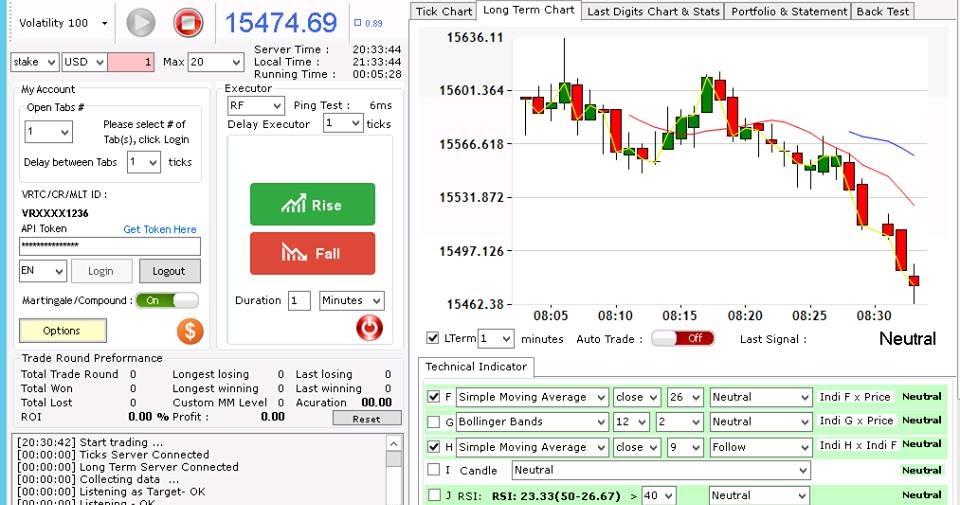Click the VRXXXX1236 account ID text

pyautogui.click(x=55, y=213)
